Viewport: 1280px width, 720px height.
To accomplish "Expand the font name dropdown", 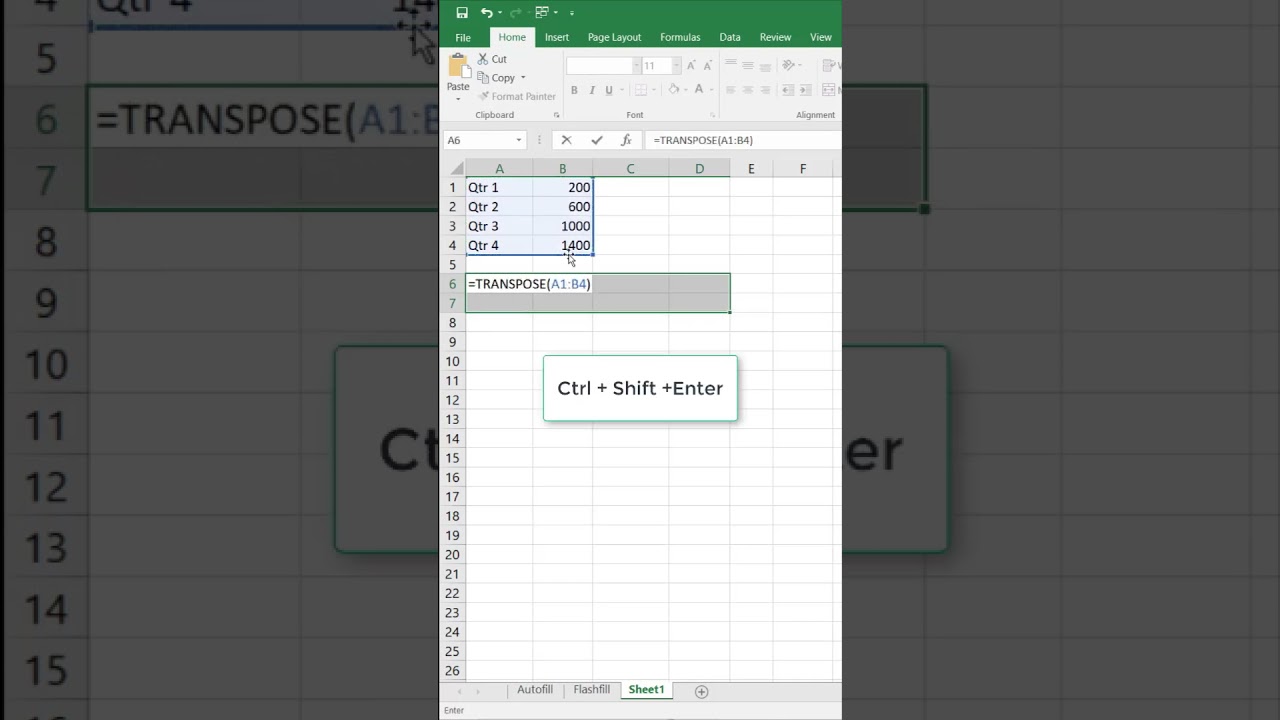I will tap(635, 66).
